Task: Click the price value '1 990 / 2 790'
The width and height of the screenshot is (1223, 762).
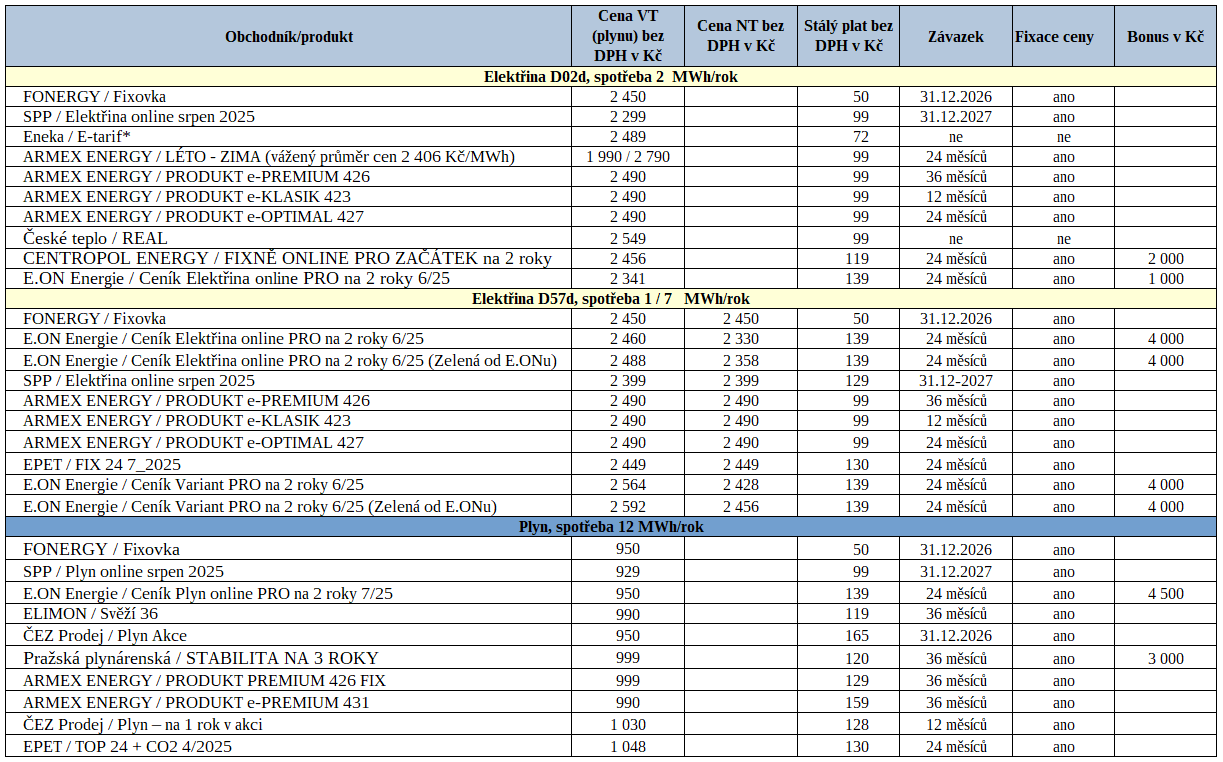Action: pyautogui.click(x=628, y=156)
